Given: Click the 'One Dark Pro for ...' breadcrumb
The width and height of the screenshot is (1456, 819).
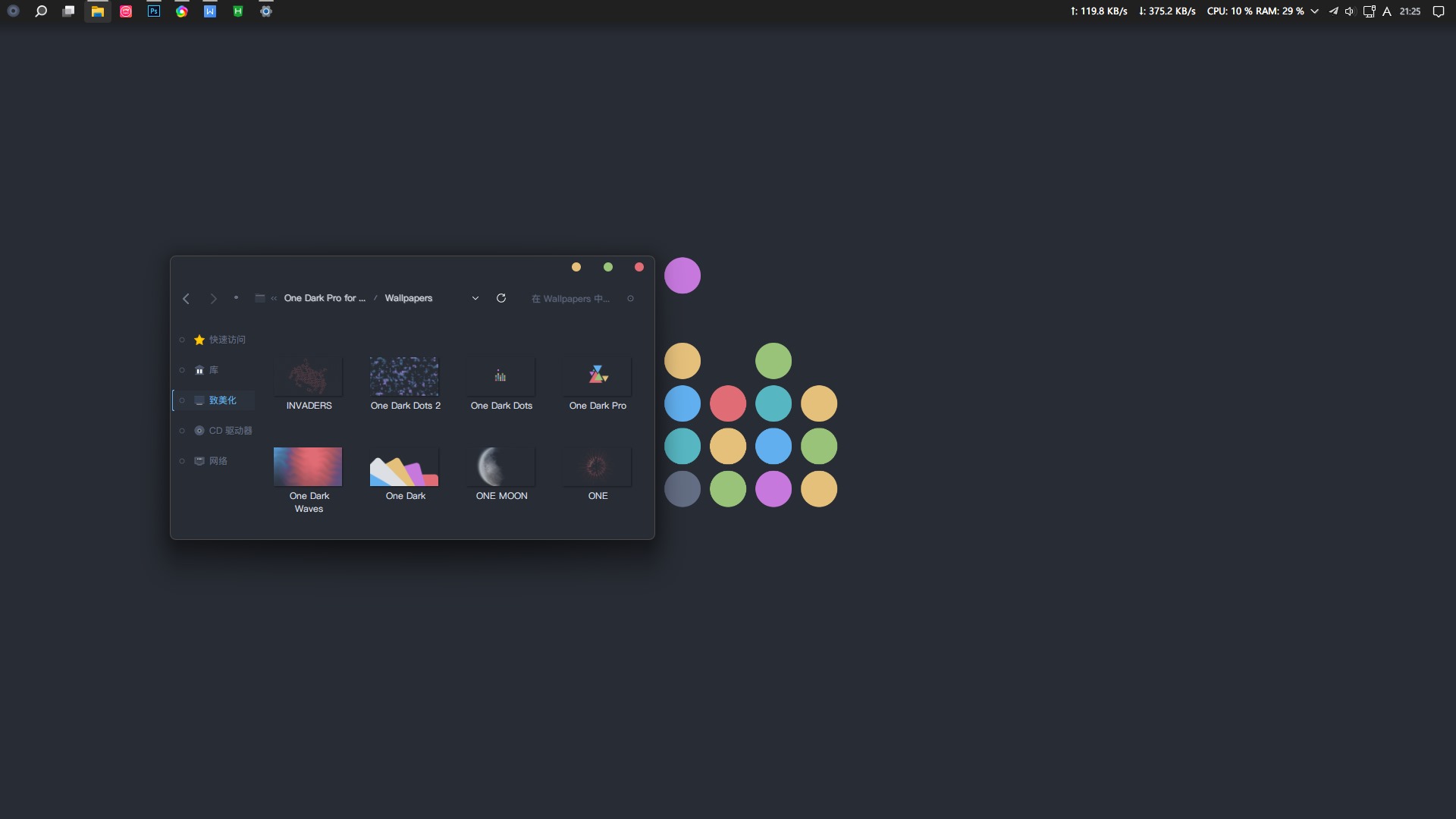Looking at the screenshot, I should tap(325, 298).
